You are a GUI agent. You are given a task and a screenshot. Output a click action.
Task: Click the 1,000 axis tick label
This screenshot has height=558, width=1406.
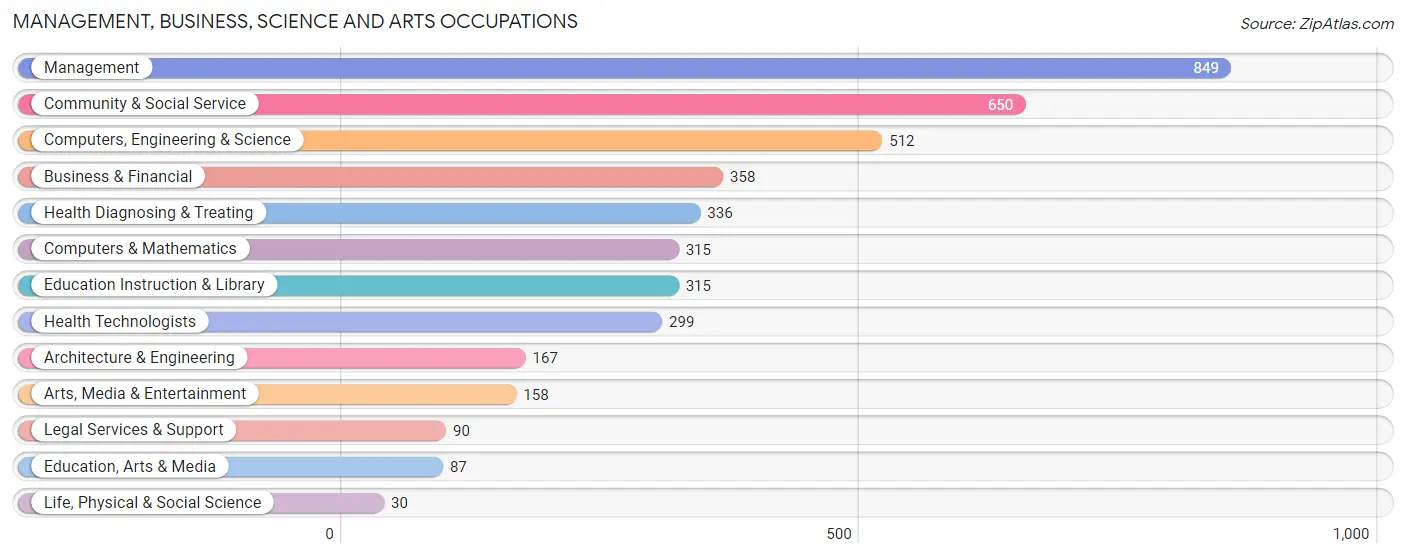pos(1351,534)
